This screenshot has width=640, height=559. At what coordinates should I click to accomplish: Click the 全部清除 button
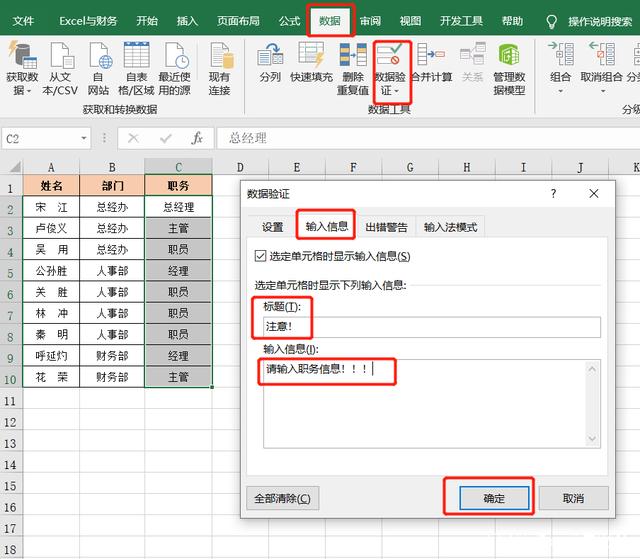pos(282,498)
